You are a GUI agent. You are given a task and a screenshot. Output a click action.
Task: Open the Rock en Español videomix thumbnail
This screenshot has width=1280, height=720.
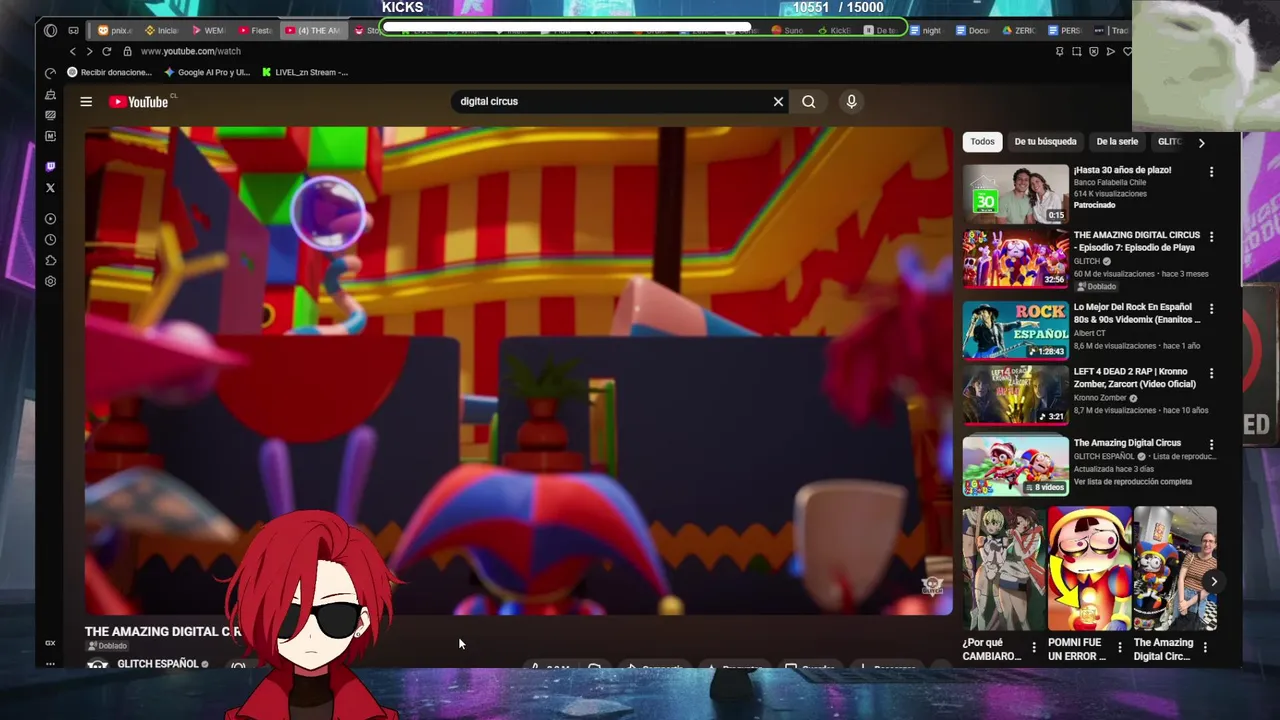1015,330
